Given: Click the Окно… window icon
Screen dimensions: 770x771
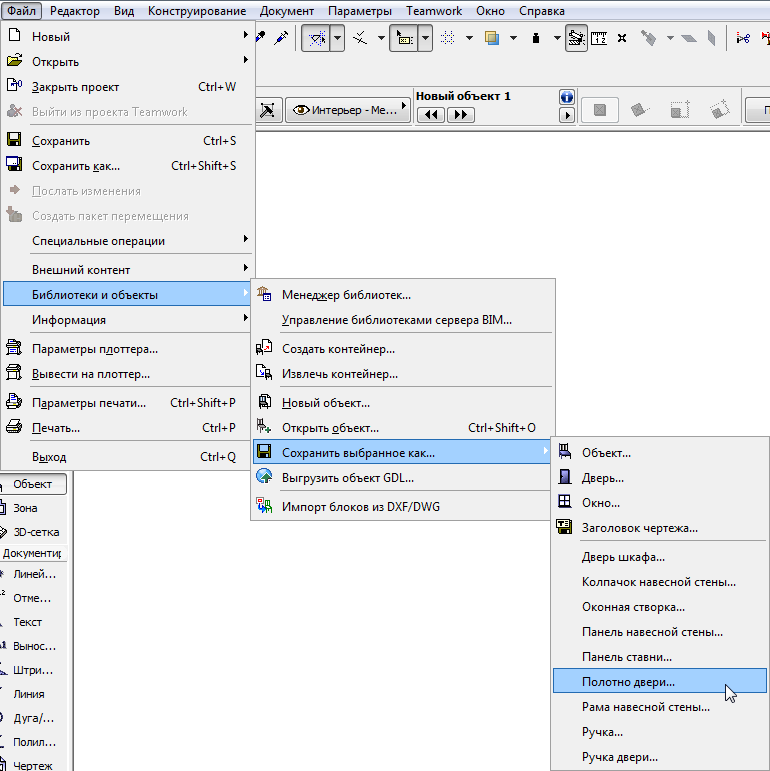Looking at the screenshot, I should pos(564,502).
